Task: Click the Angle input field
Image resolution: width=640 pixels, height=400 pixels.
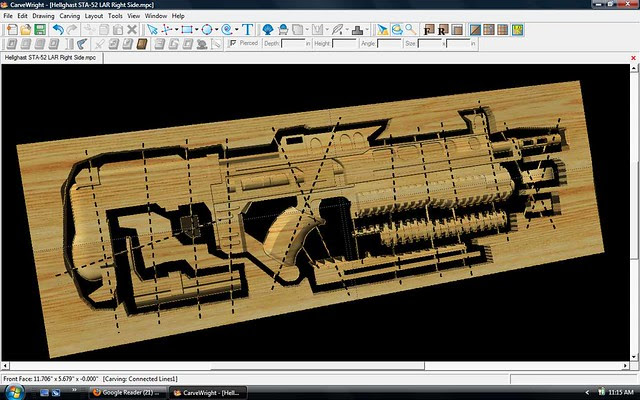Action: click(389, 43)
